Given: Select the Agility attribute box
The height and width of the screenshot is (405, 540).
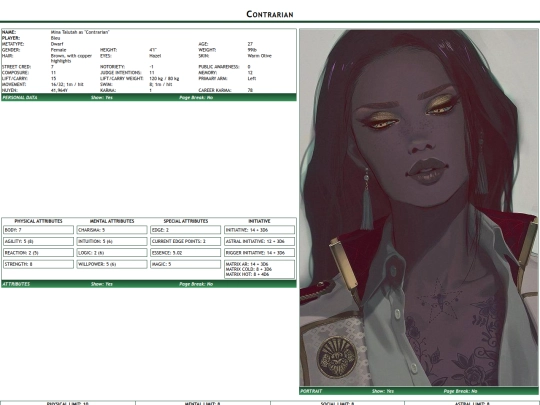Looking at the screenshot, I should 38,241.
